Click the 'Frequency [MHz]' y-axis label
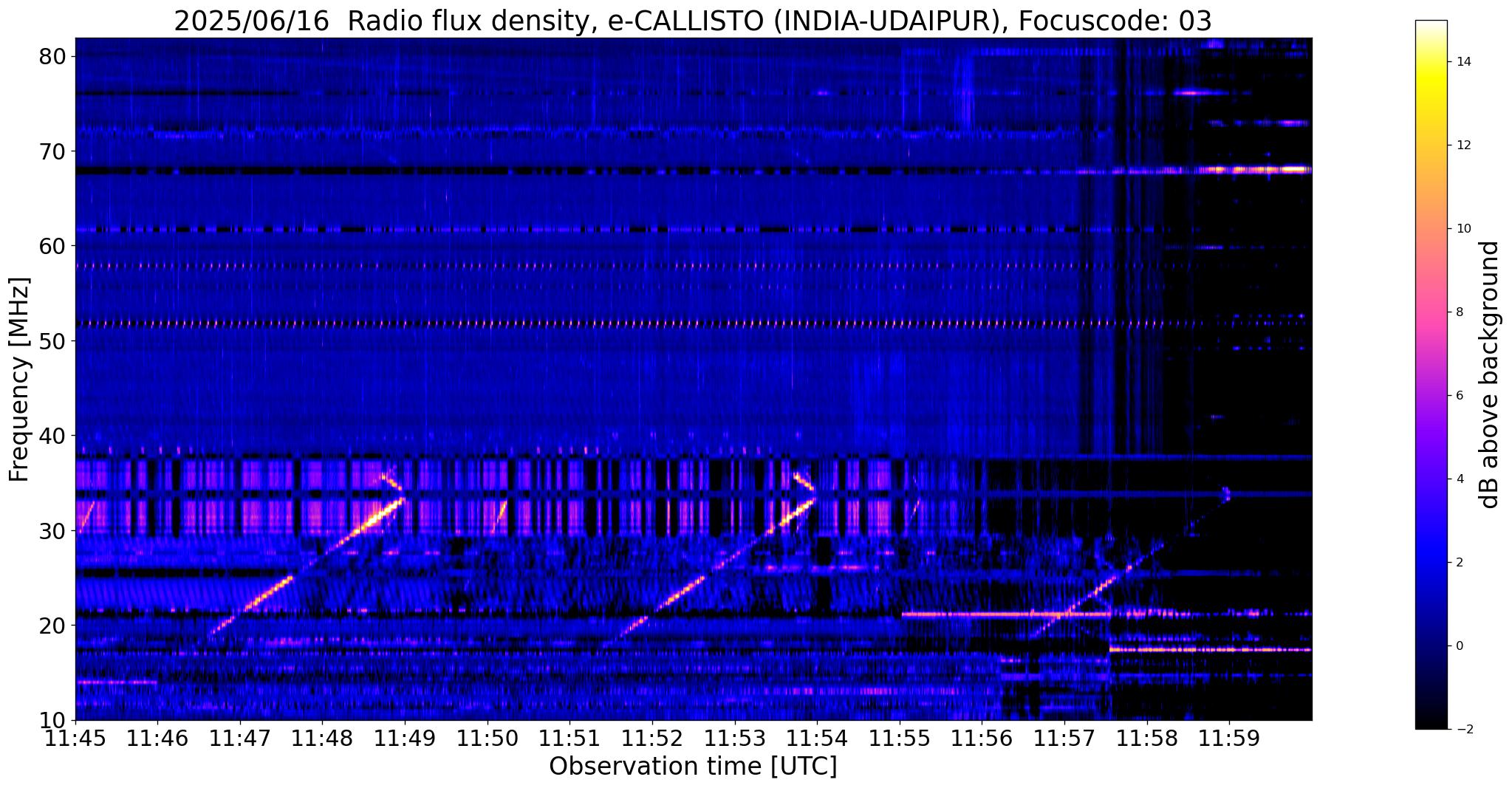This screenshot has width=1512, height=788. (x=20, y=380)
